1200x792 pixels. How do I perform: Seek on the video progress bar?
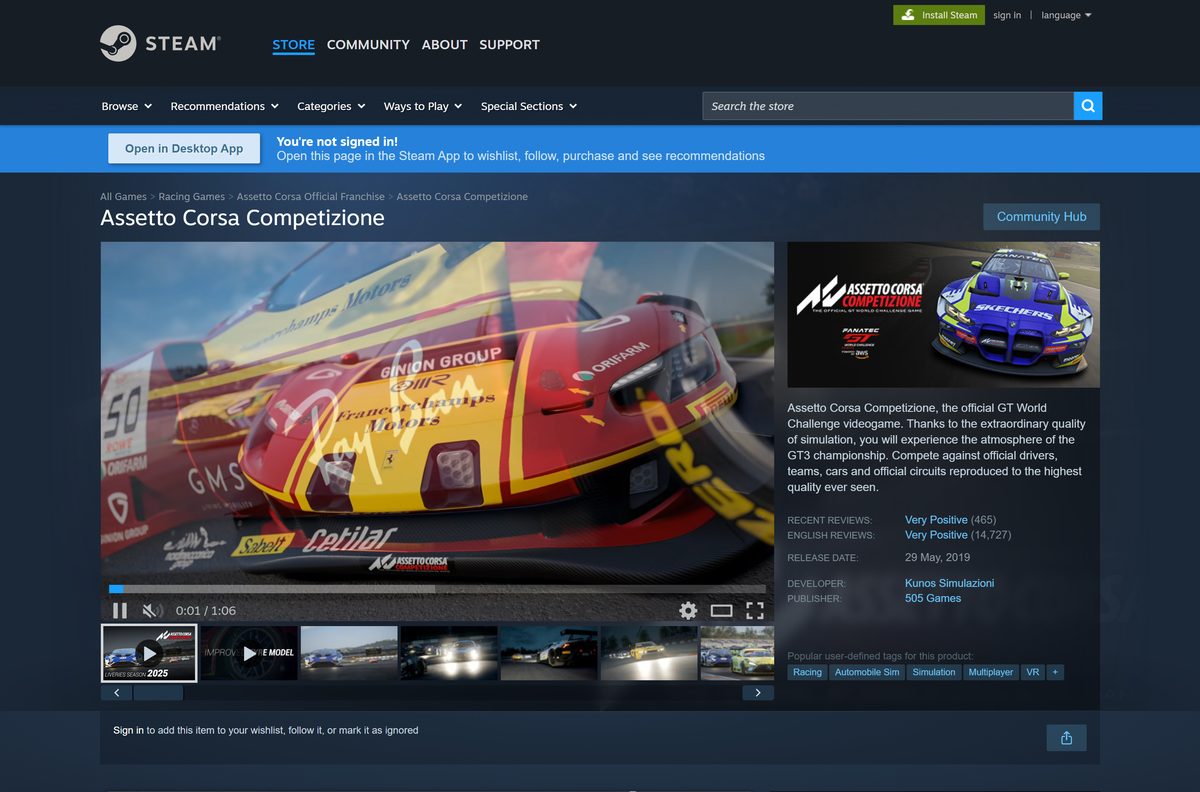click(x=437, y=589)
